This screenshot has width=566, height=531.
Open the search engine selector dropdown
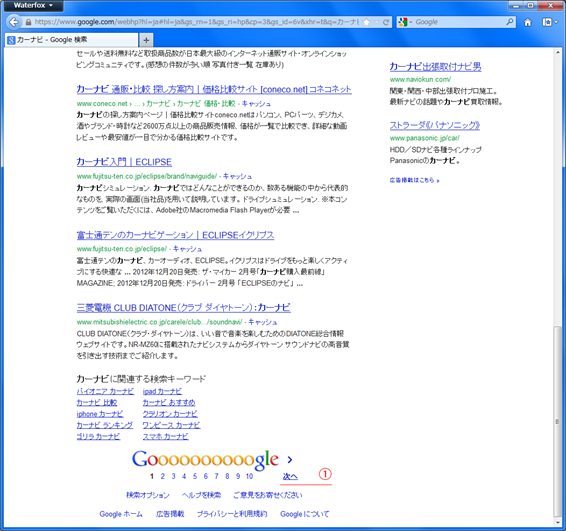click(405, 22)
